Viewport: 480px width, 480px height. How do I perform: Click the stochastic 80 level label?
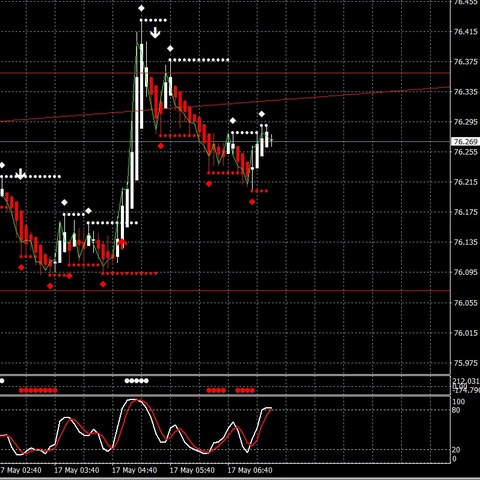coord(456,410)
